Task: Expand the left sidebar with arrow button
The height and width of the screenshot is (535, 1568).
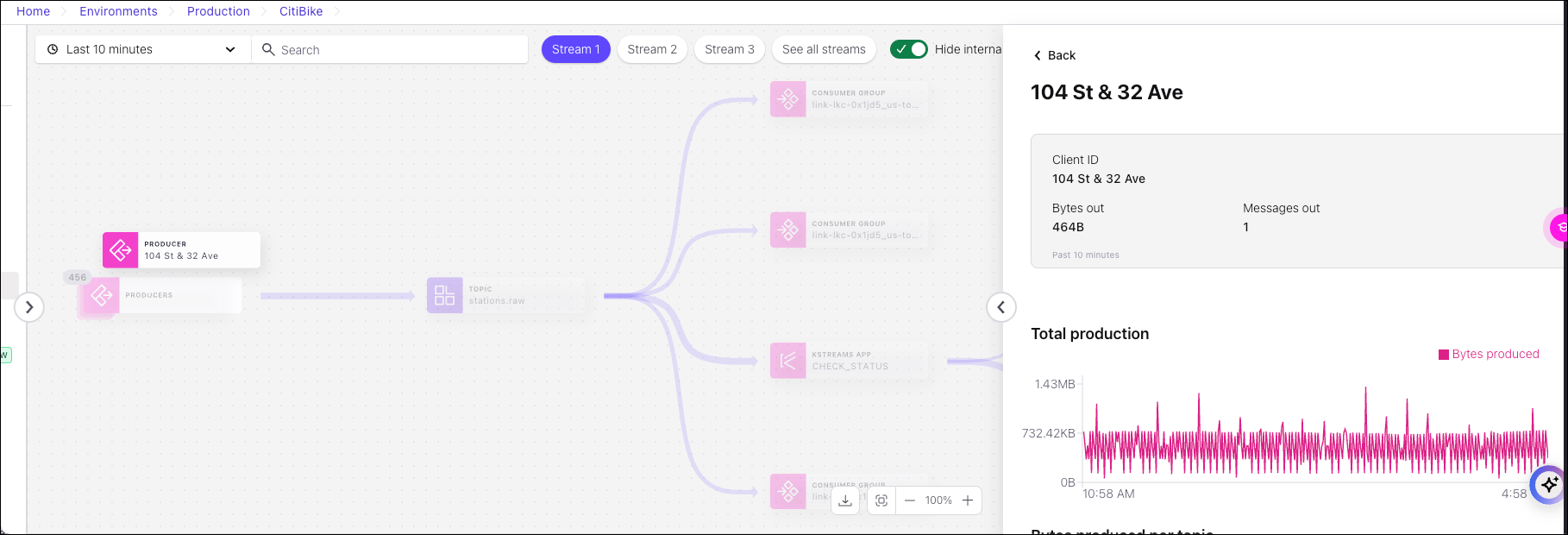Action: pos(29,307)
